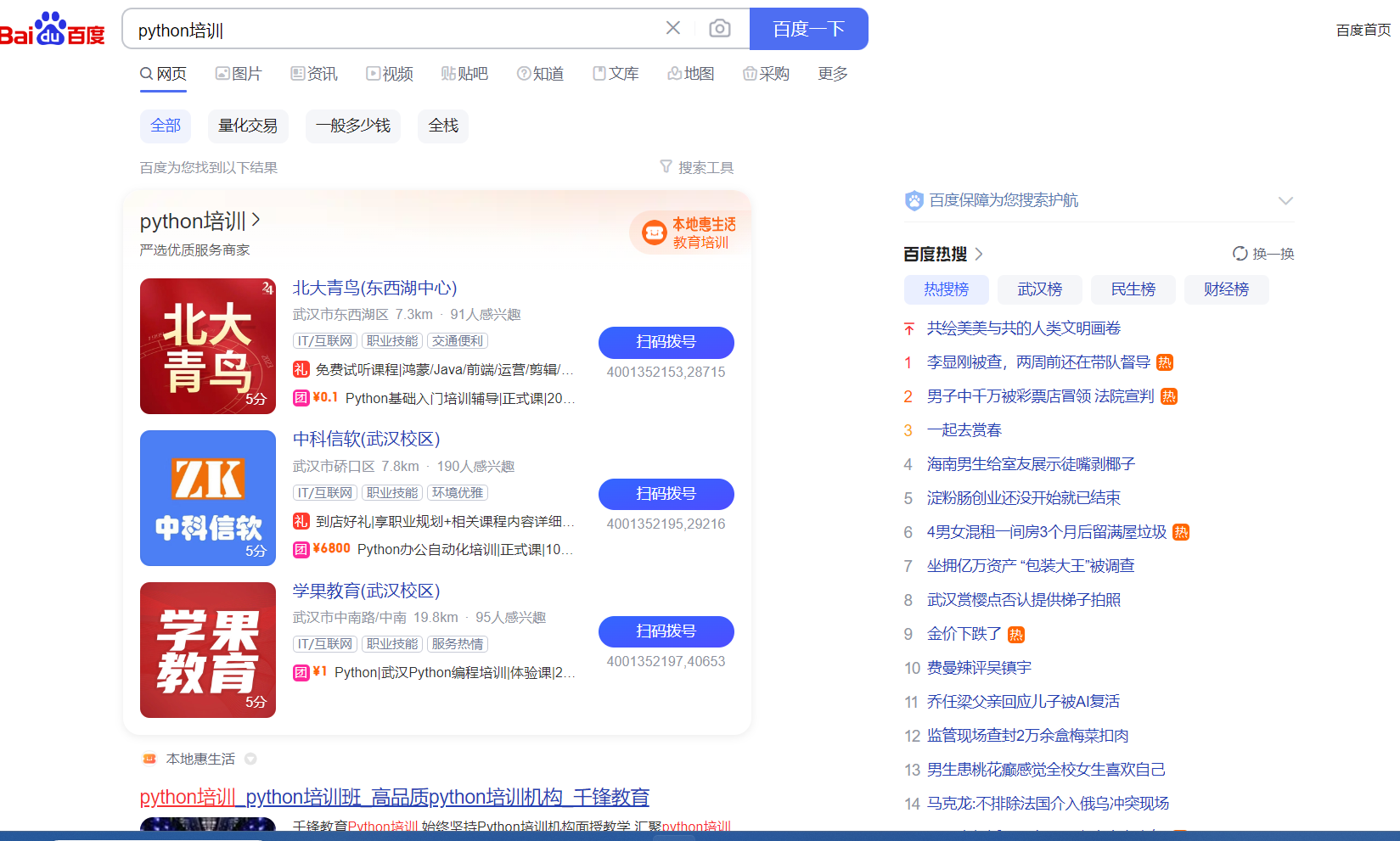Select the 一般多少钱 filter chip

click(353, 126)
